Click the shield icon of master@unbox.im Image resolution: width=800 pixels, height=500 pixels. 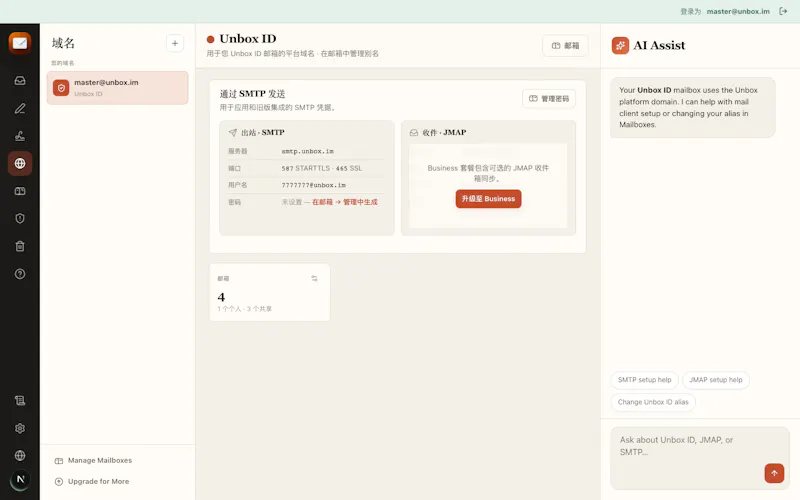point(61,88)
